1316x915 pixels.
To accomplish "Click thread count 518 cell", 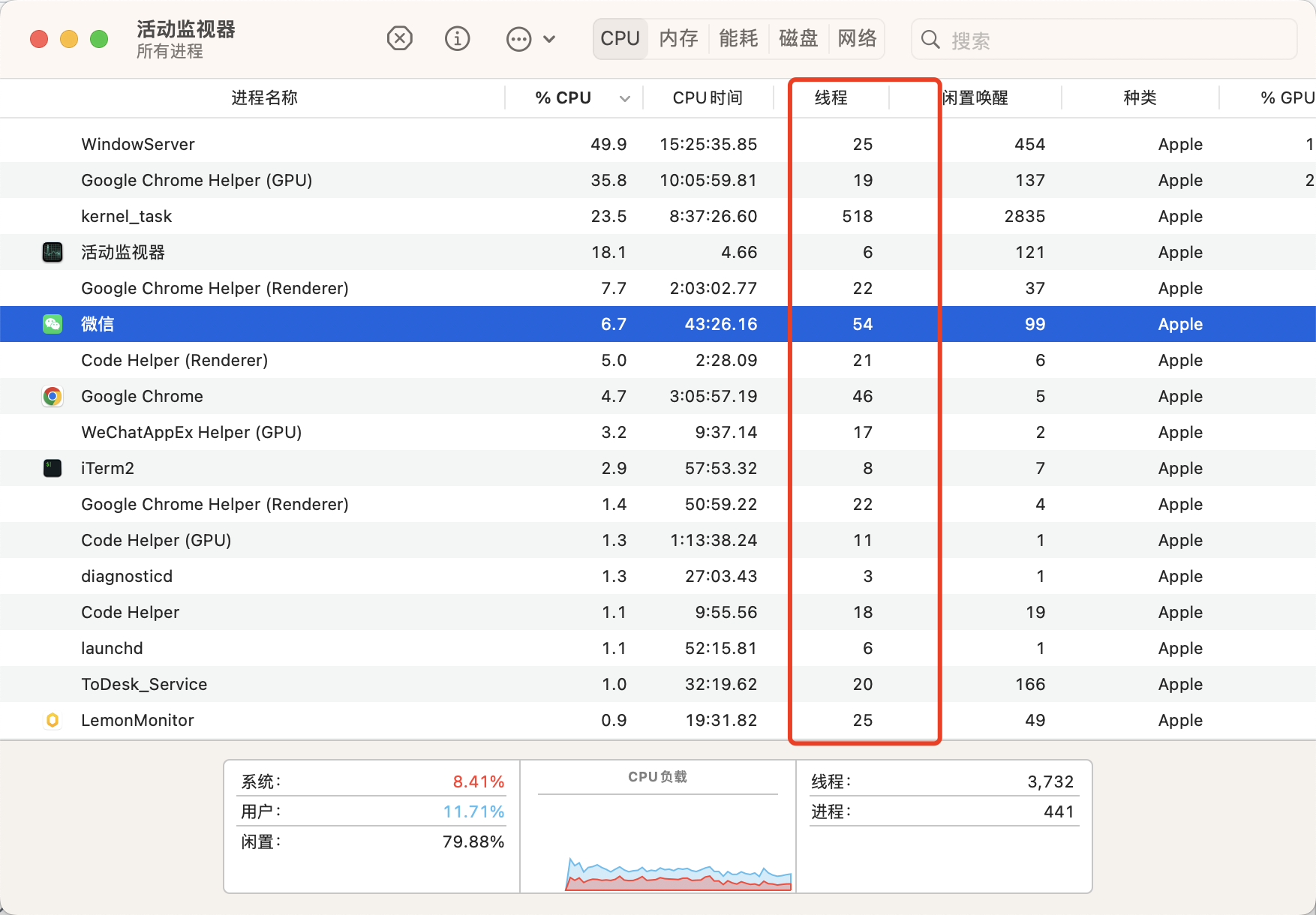I will tap(857, 216).
